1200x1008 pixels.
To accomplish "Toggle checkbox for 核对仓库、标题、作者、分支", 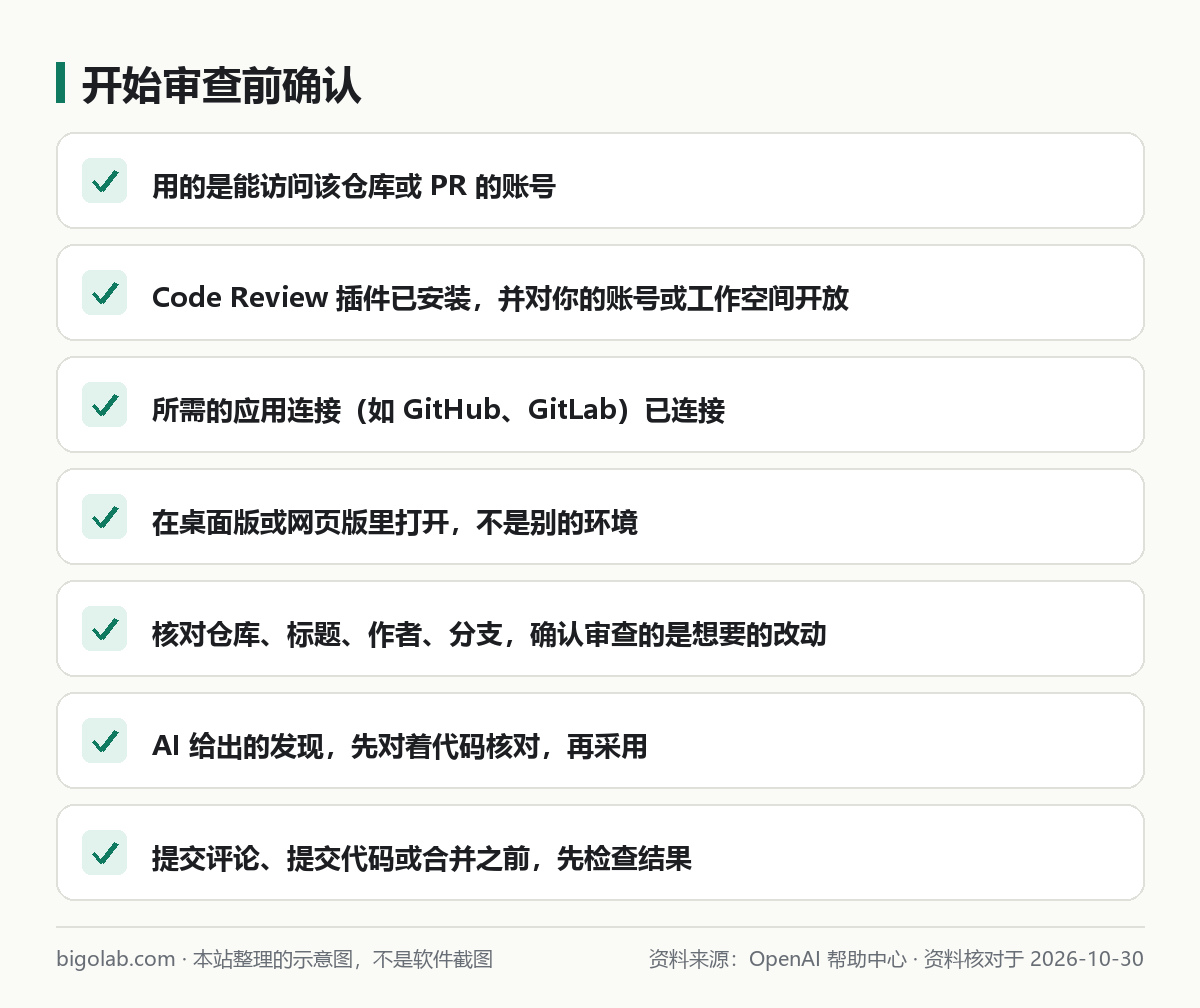I will 104,629.
